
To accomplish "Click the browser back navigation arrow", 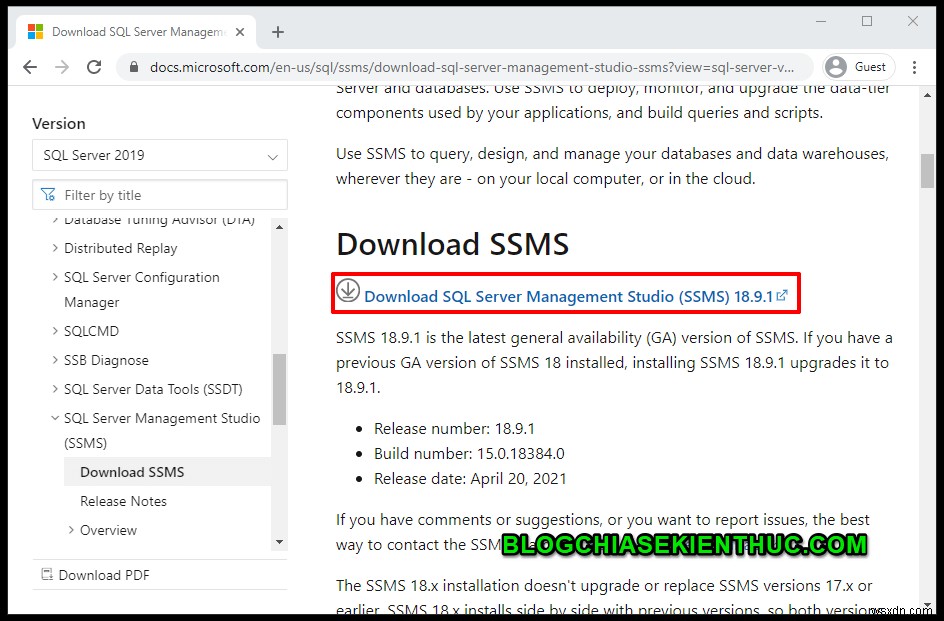I will click(29, 66).
